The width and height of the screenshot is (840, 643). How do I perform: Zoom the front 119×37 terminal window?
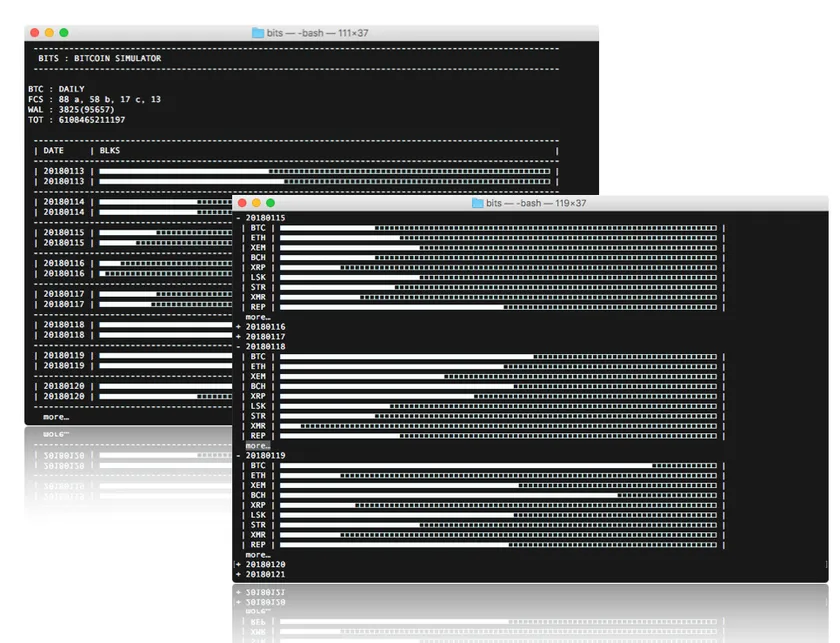[271, 203]
